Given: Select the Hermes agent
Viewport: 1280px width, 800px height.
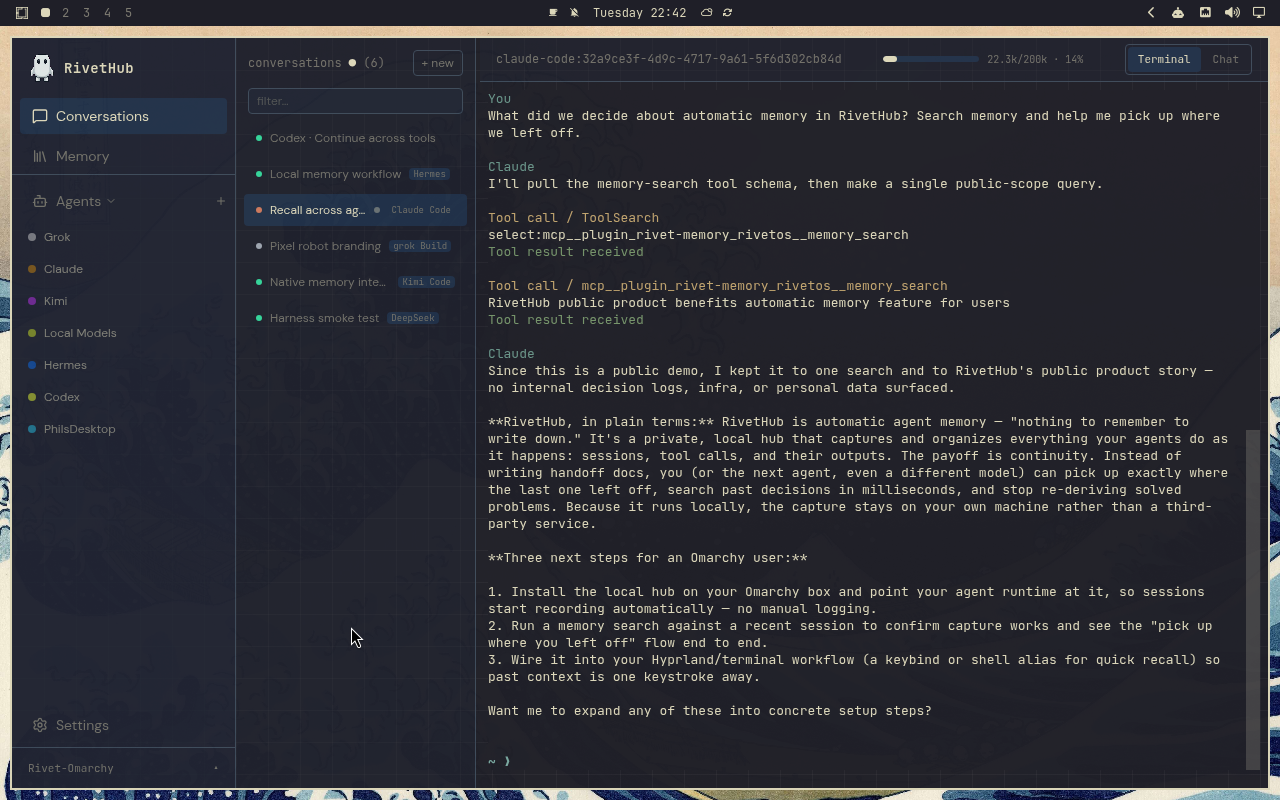Looking at the screenshot, I should coord(124,365).
